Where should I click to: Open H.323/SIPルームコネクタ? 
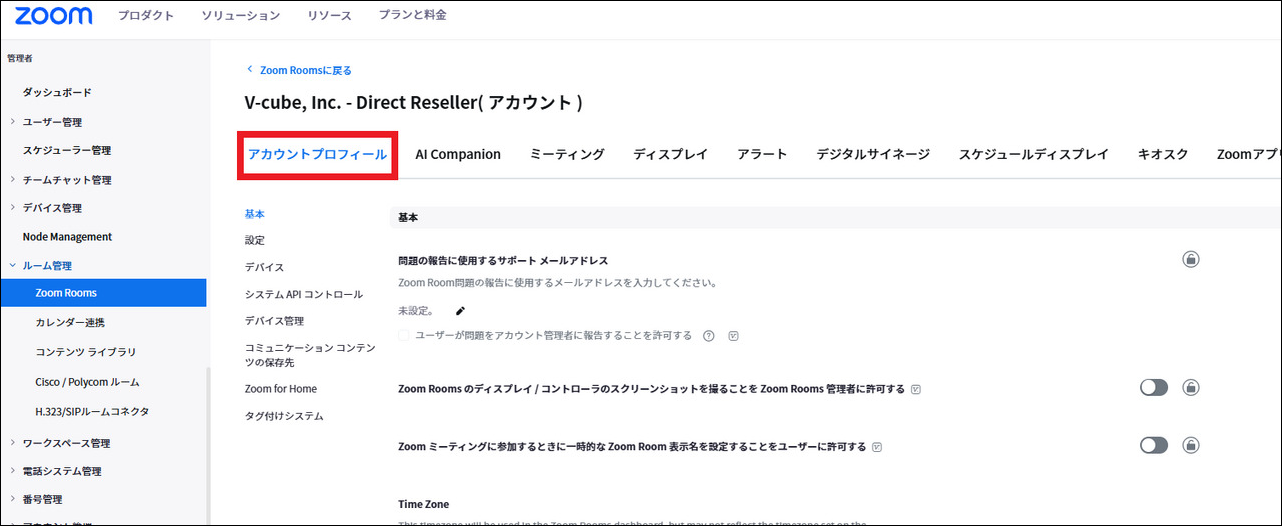click(x=92, y=411)
